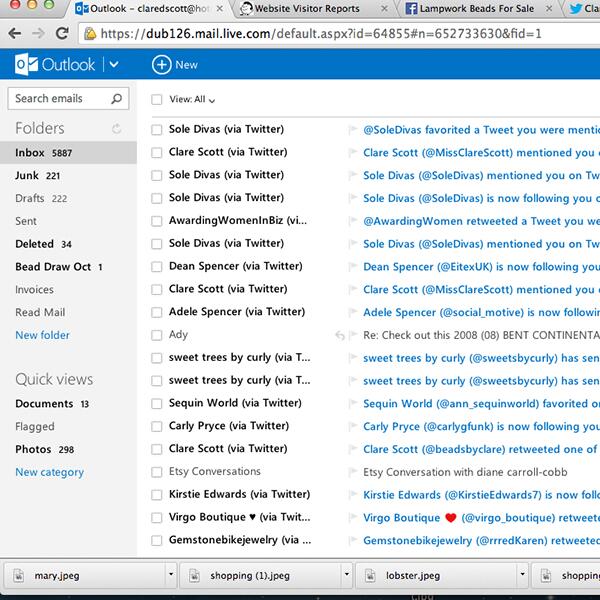Screen dimensions: 600x600
Task: Select the Kirstie Edwards email checkbox
Action: [x=157, y=495]
